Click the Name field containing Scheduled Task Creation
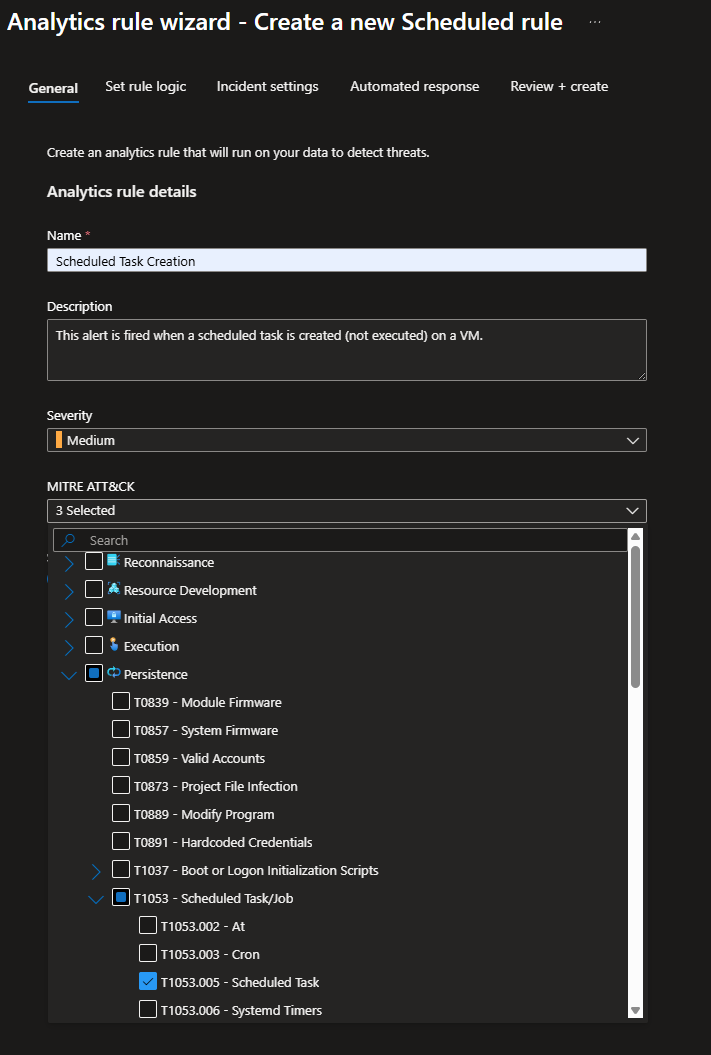This screenshot has width=711, height=1055. [x=346, y=261]
